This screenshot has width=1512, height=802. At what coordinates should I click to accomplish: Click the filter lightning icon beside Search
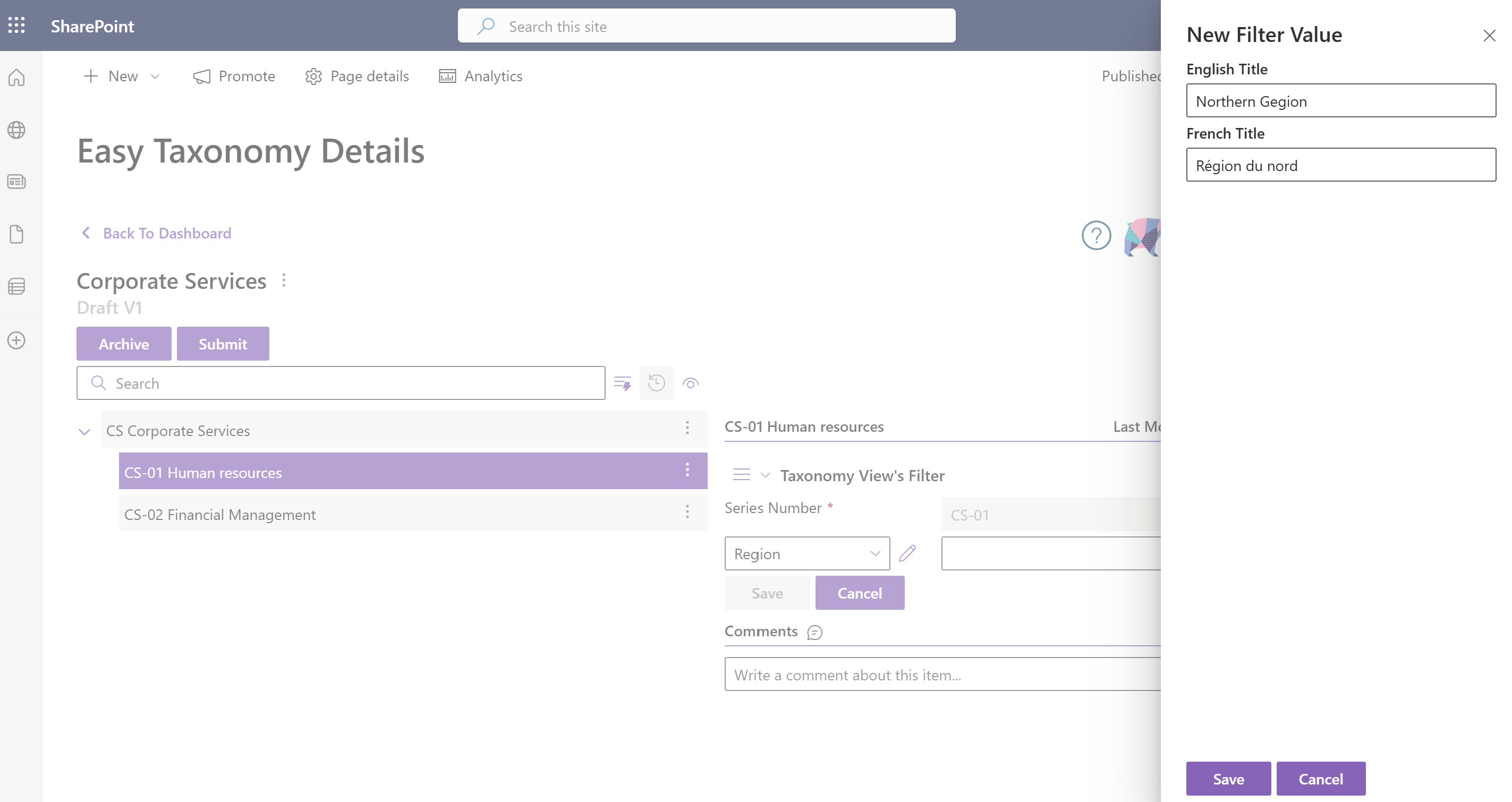coord(622,383)
